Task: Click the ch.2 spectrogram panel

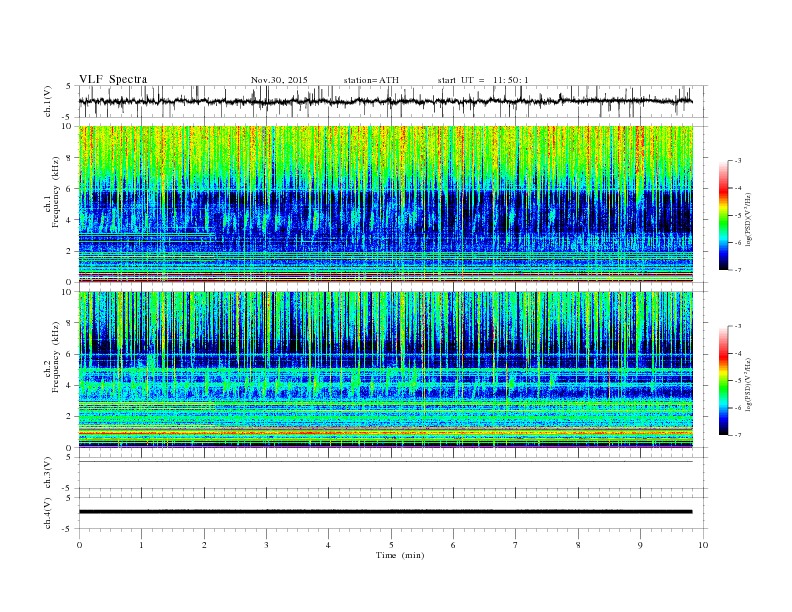Action: 386,369
